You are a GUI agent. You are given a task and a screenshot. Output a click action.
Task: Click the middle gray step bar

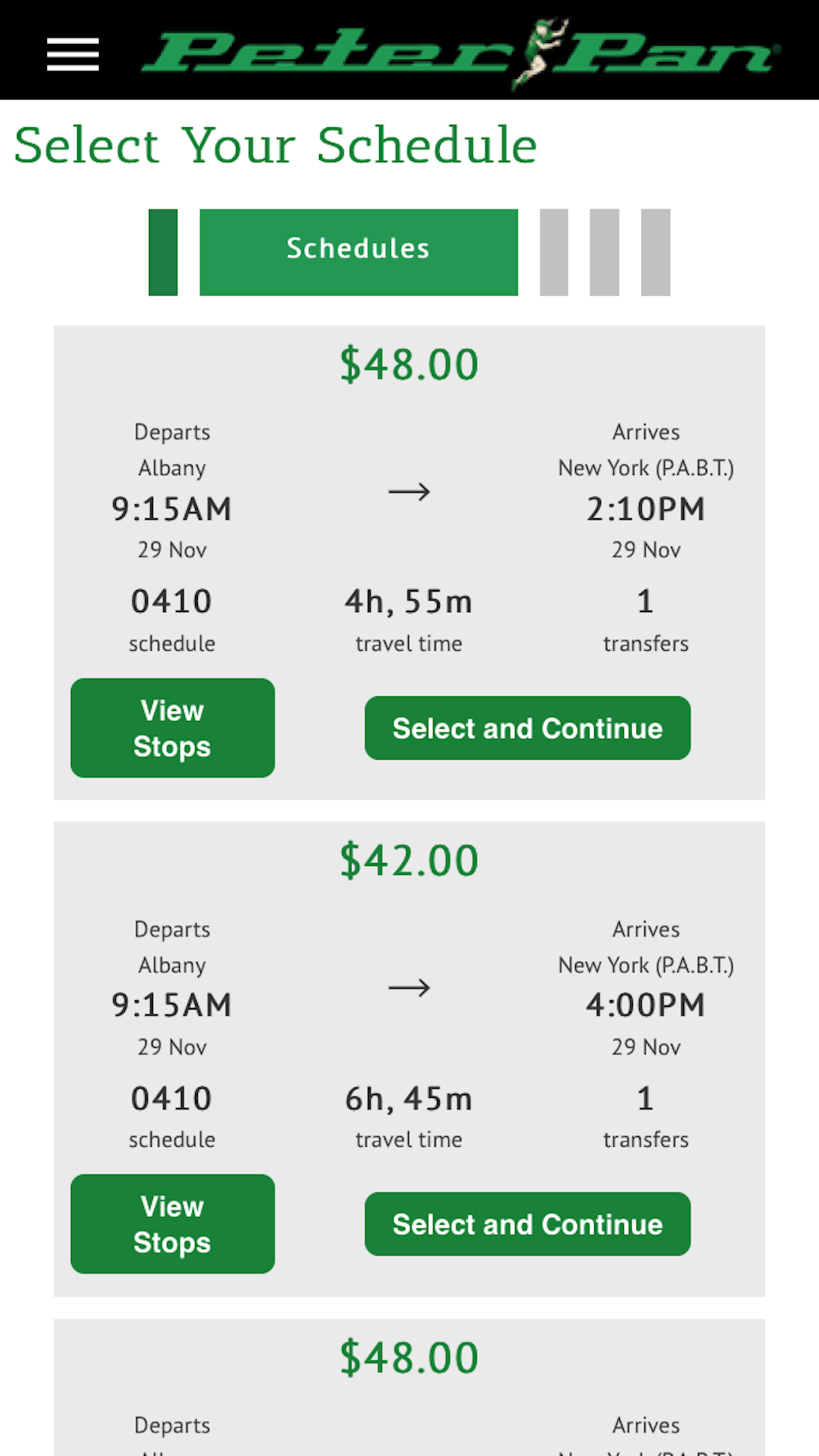pos(604,252)
